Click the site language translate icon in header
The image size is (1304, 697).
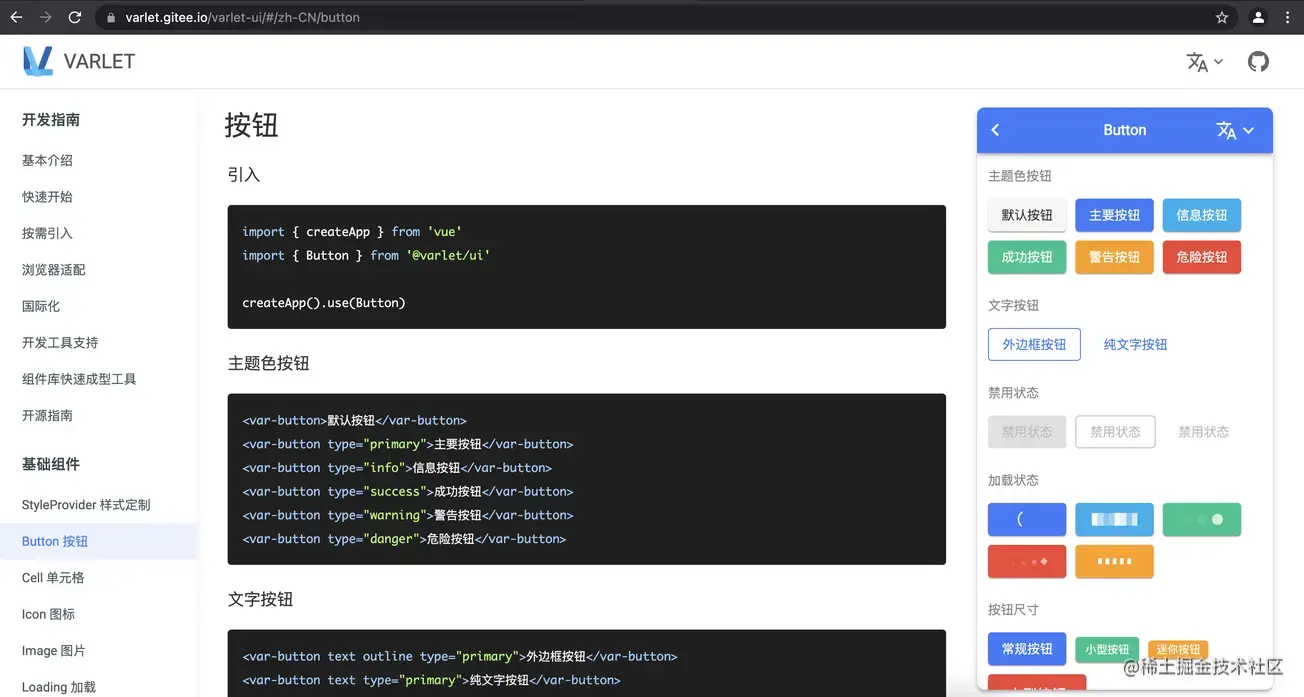(x=1197, y=62)
